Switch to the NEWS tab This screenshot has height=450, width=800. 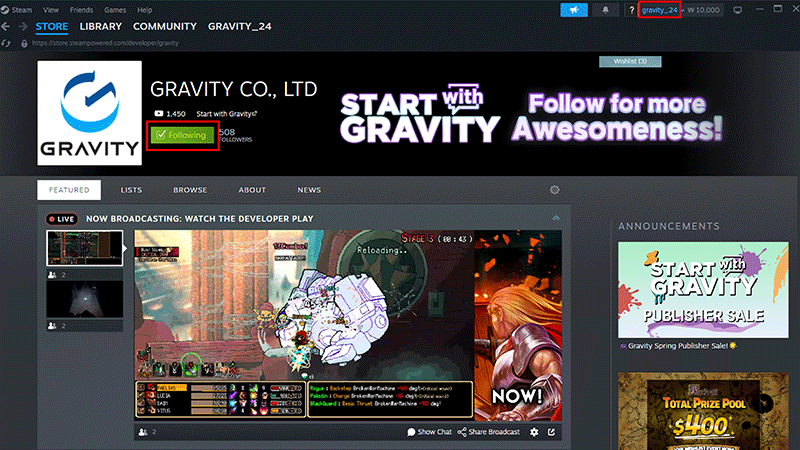(309, 190)
